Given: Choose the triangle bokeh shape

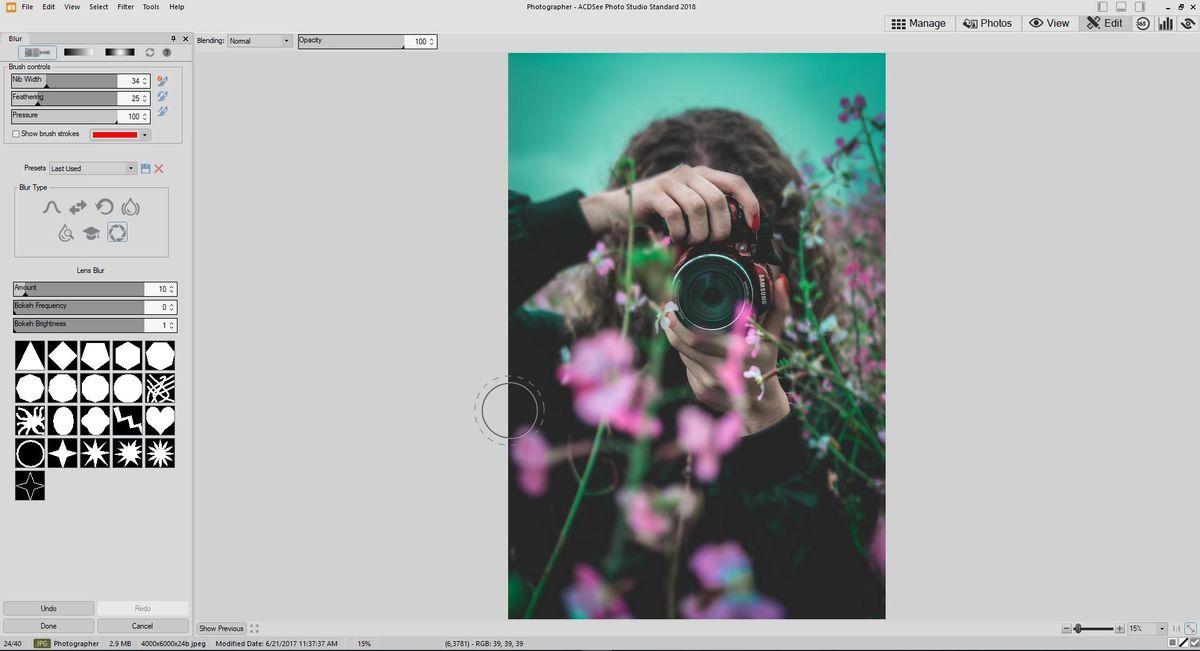Looking at the screenshot, I should pyautogui.click(x=30, y=356).
